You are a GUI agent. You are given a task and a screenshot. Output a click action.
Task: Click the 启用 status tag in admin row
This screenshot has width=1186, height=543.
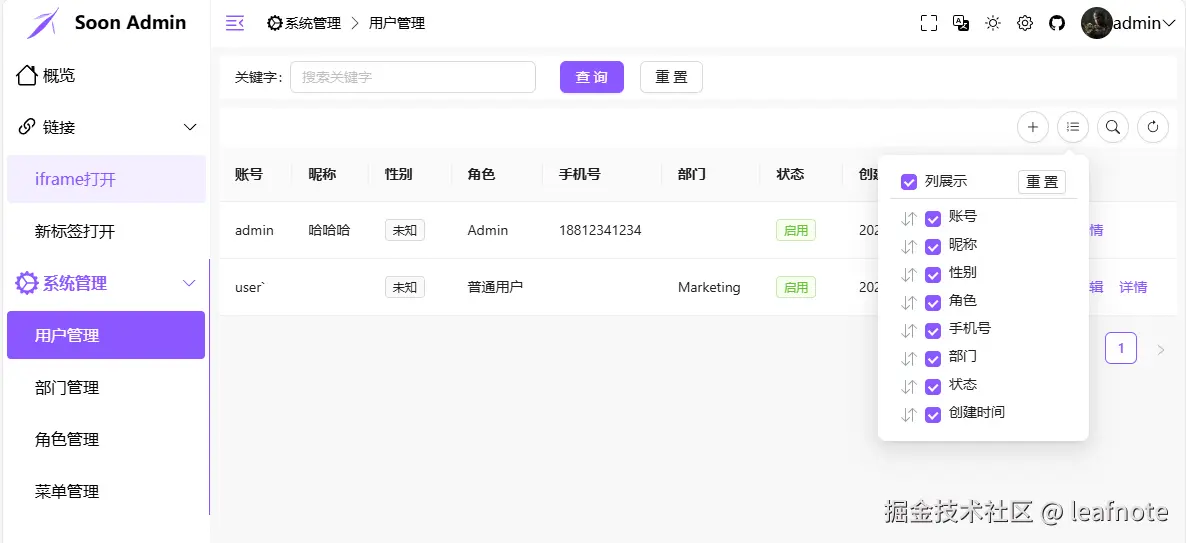coord(796,231)
